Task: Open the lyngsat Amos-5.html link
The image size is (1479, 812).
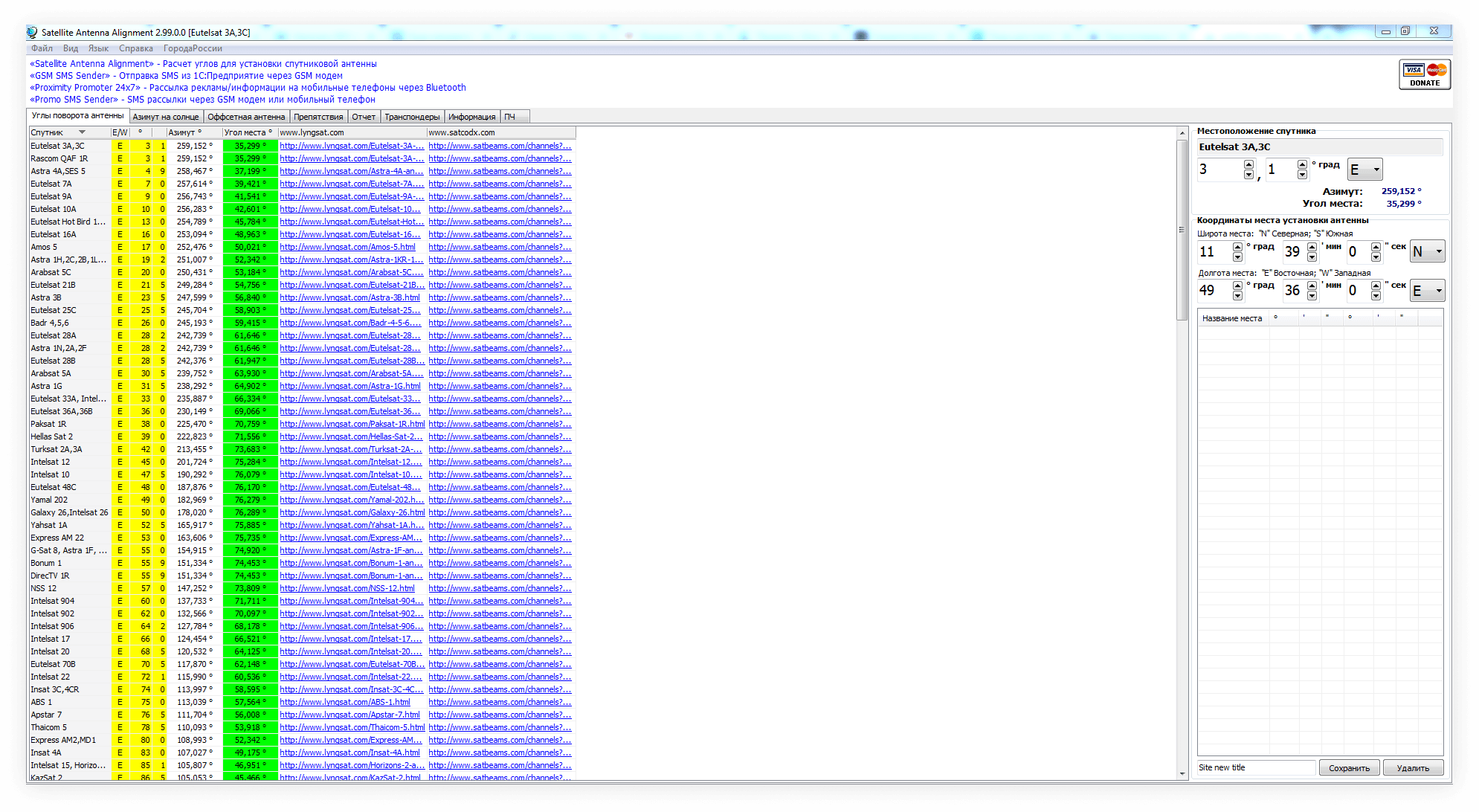Action: point(347,247)
